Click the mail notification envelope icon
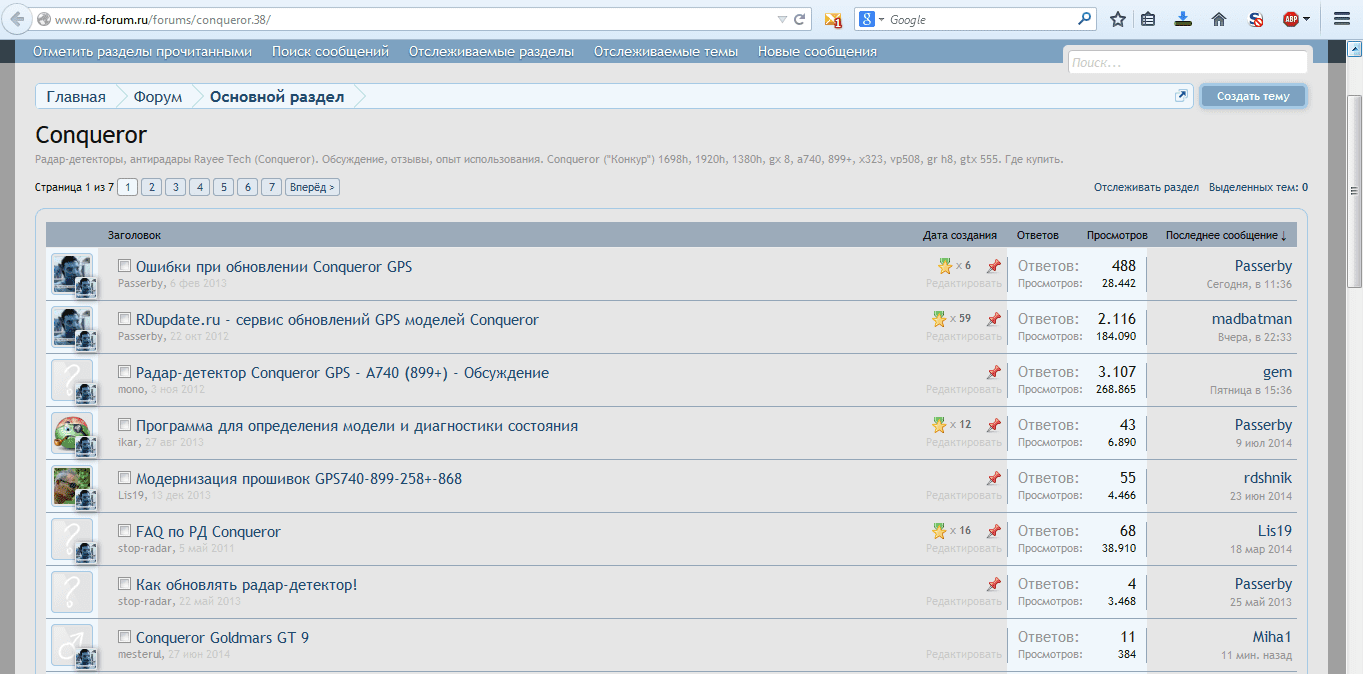The width and height of the screenshot is (1363, 674). pyautogui.click(x=832, y=19)
